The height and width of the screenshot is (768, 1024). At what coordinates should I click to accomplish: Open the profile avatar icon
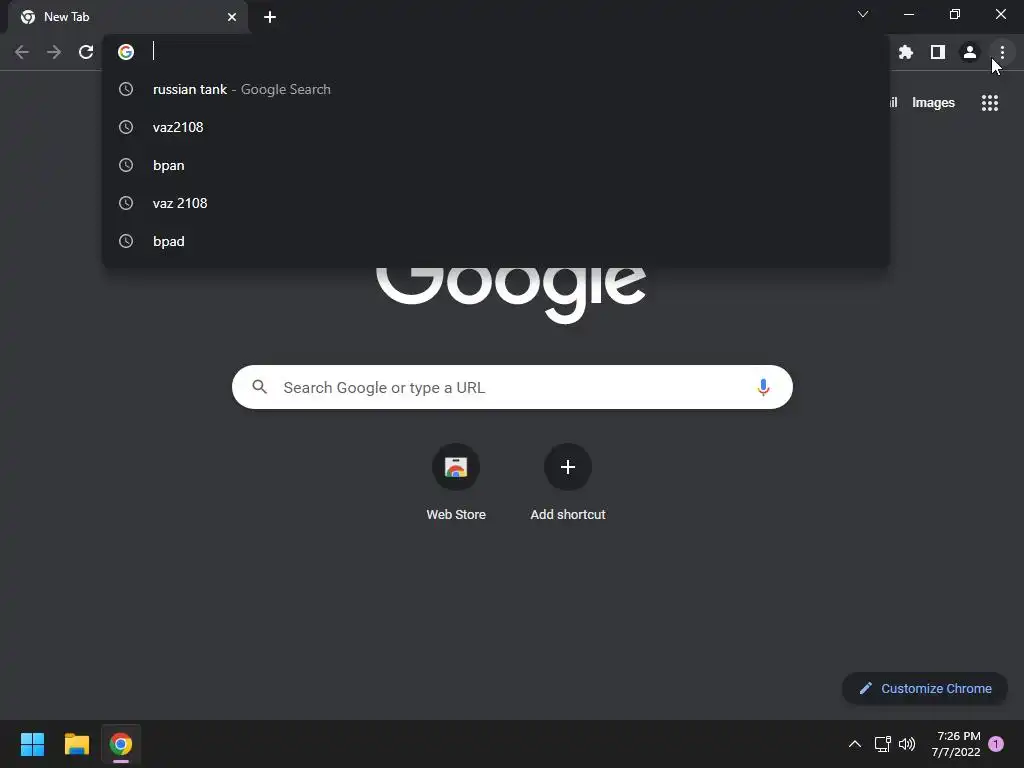coord(970,52)
